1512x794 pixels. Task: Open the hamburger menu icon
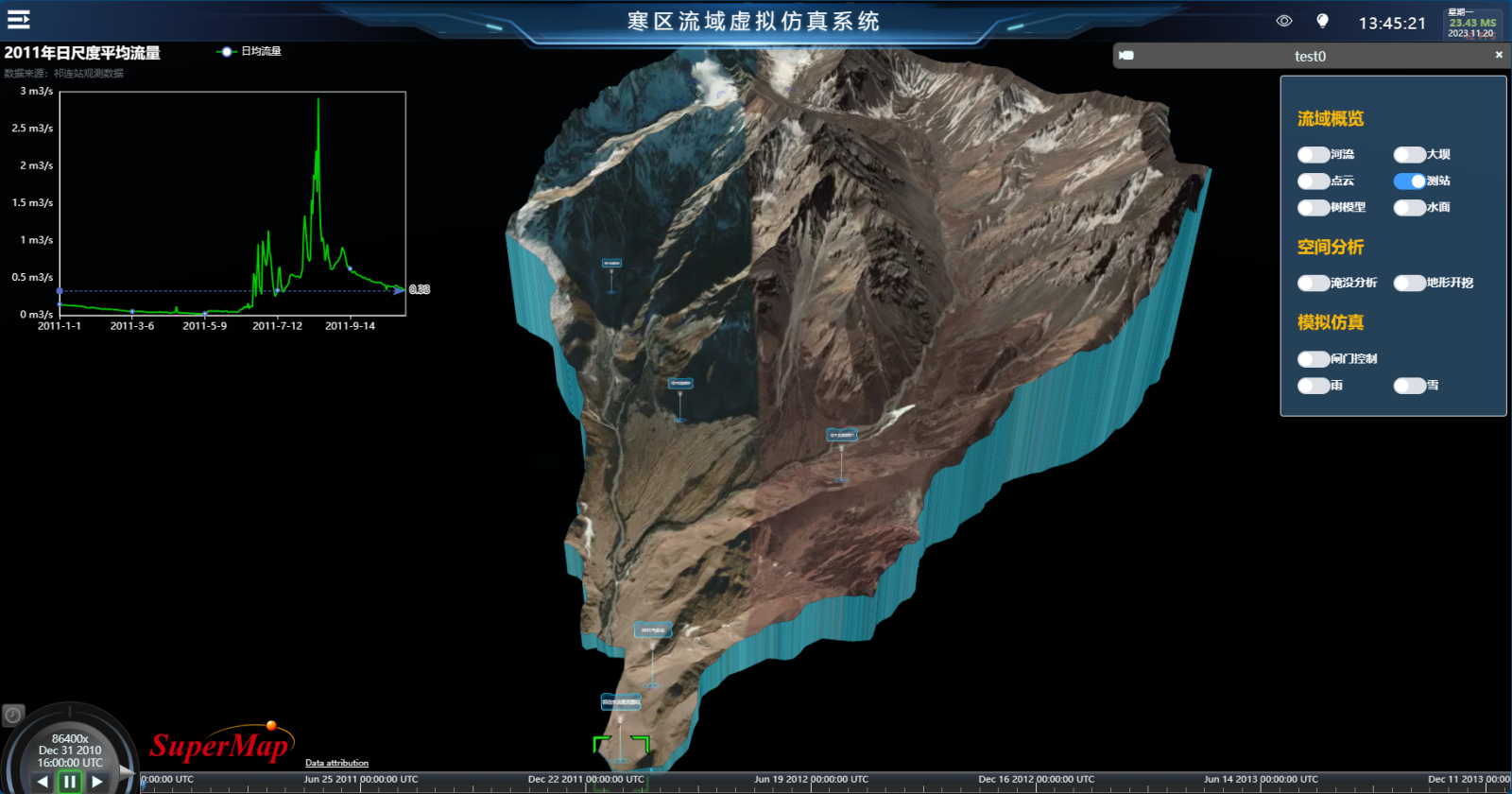click(x=19, y=20)
